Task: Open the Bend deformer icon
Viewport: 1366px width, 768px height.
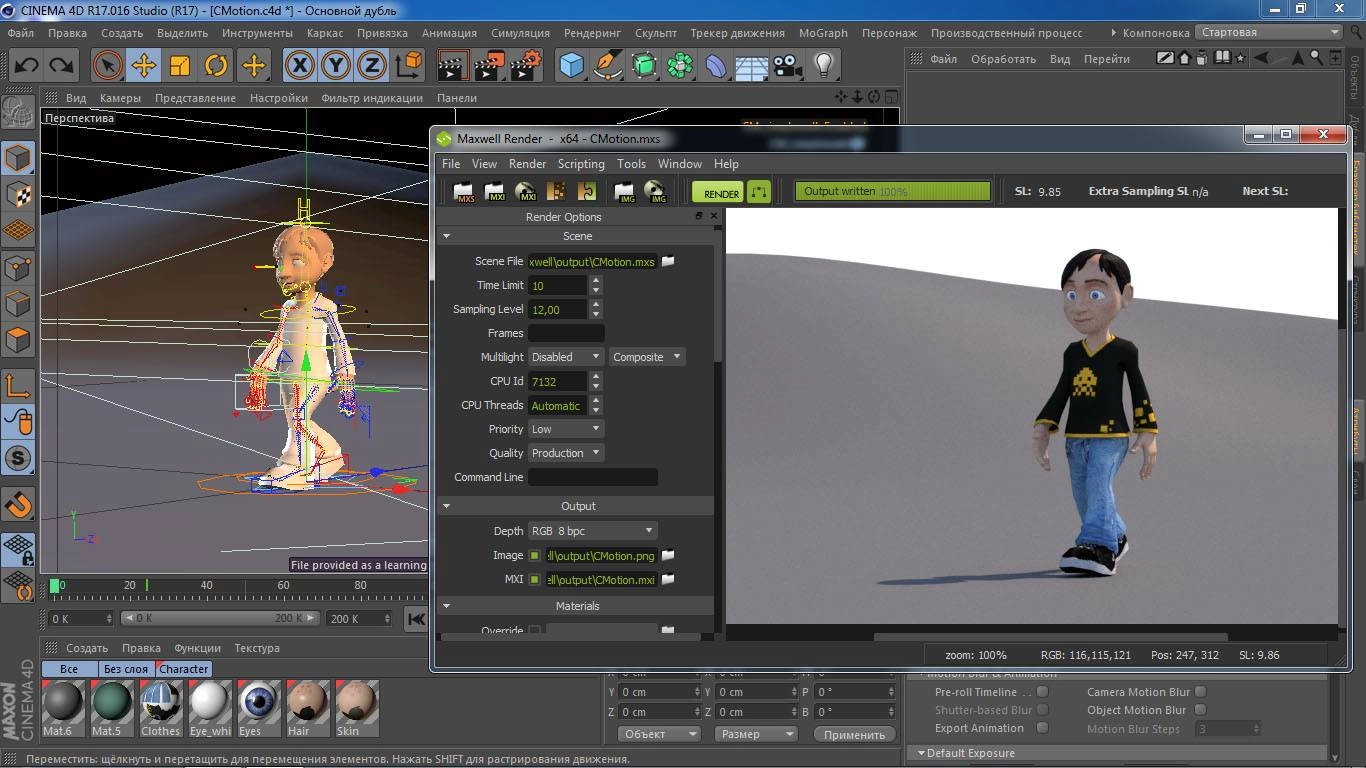Action: point(716,66)
